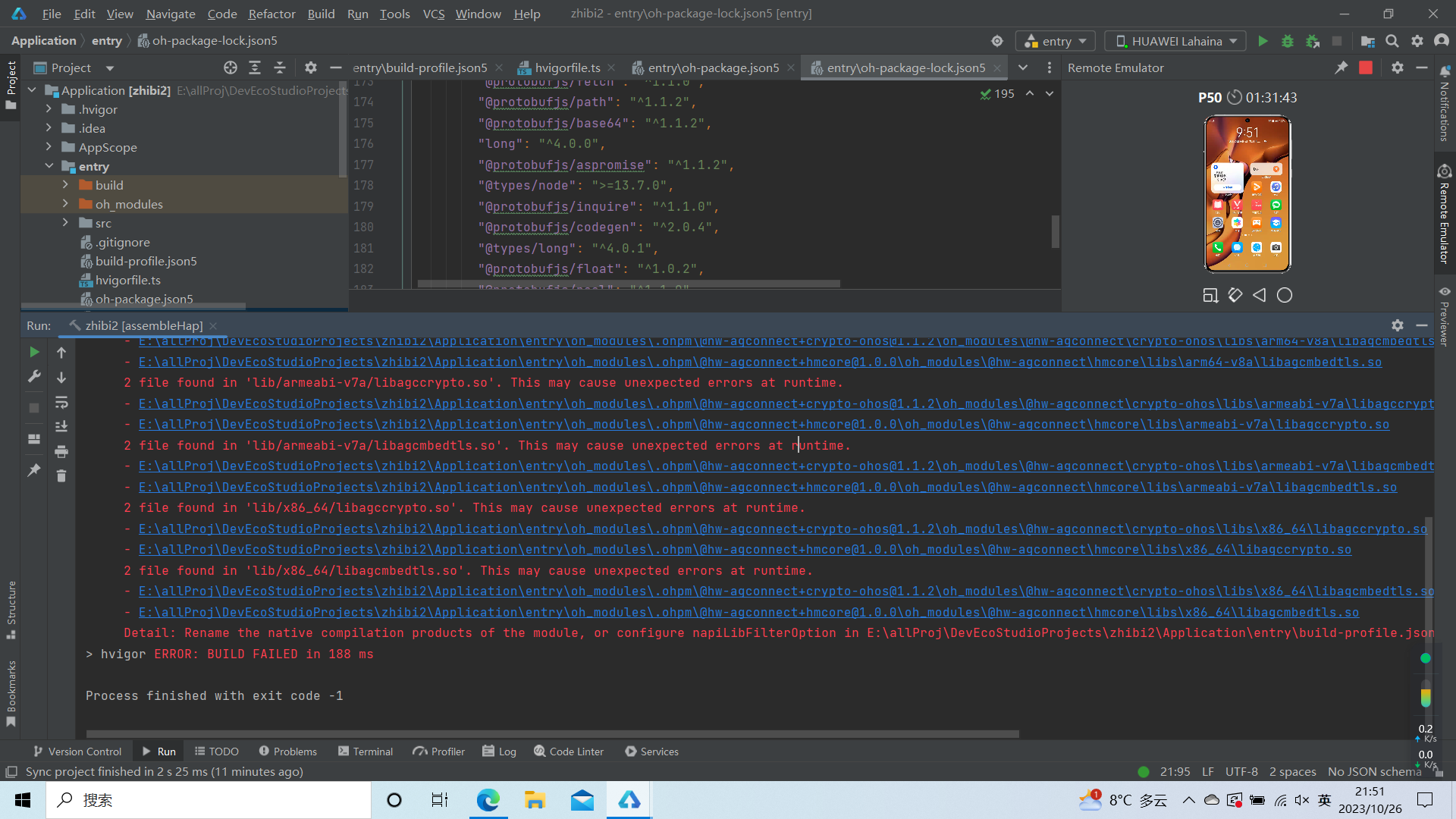The image size is (1456, 819).
Task: Click emulator screenshot icon below phone
Action: point(1210,295)
